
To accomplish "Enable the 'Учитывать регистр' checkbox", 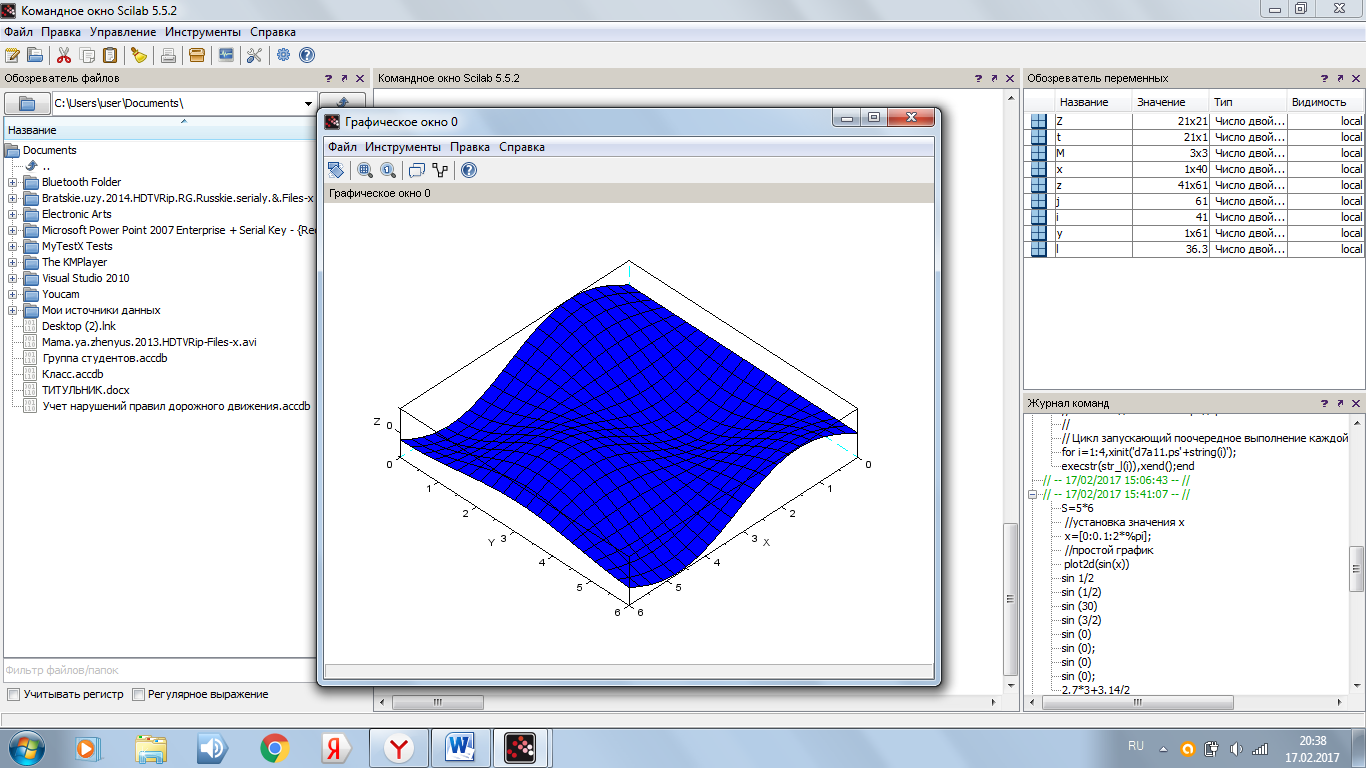I will [x=14, y=694].
